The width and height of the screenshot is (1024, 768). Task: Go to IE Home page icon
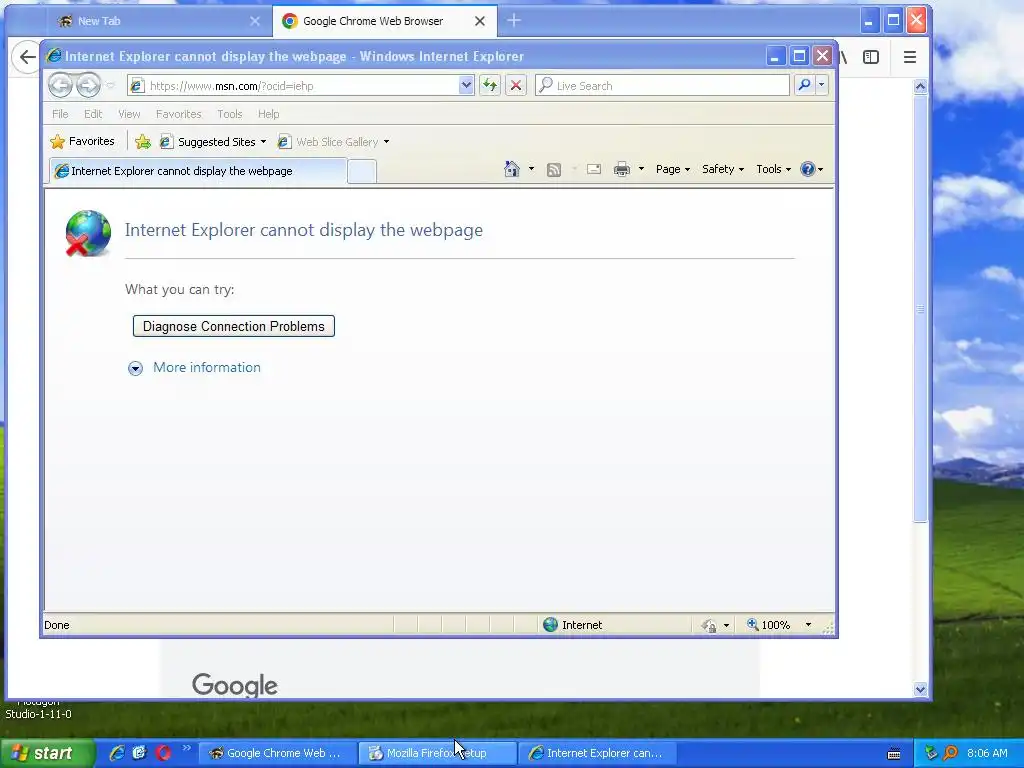[x=511, y=169]
